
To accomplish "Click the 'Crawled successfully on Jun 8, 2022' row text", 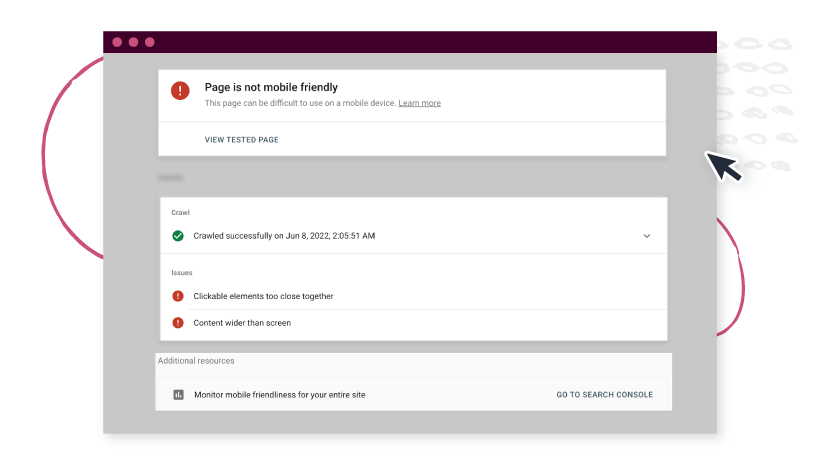I will pyautogui.click(x=284, y=236).
